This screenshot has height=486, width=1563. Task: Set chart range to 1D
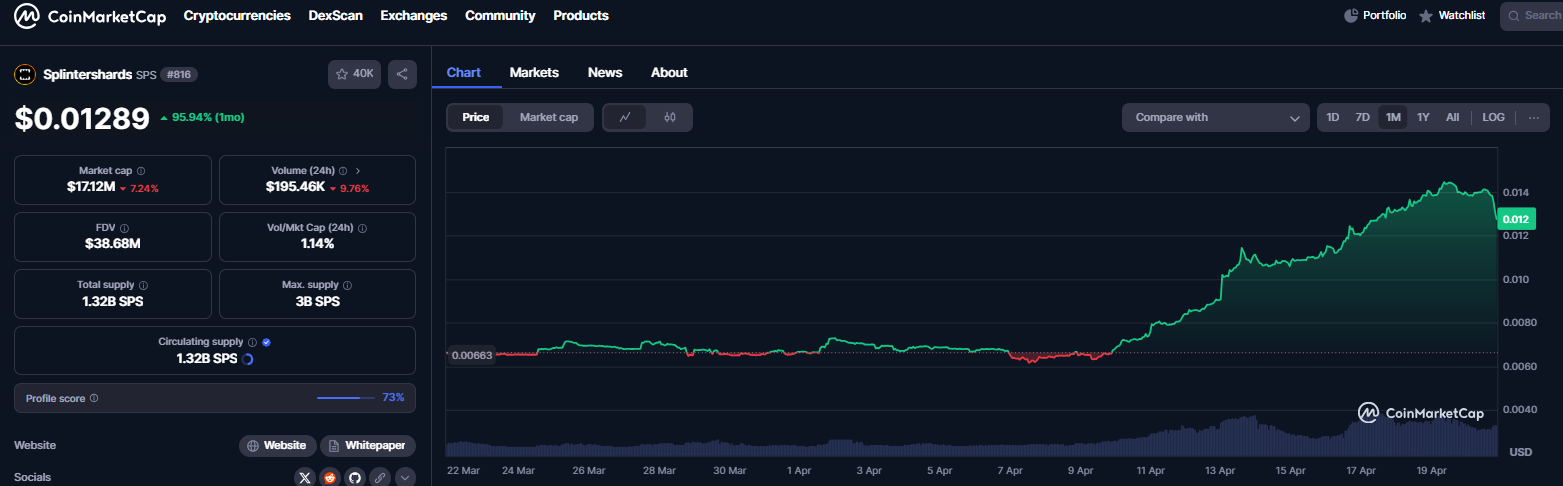(1333, 117)
